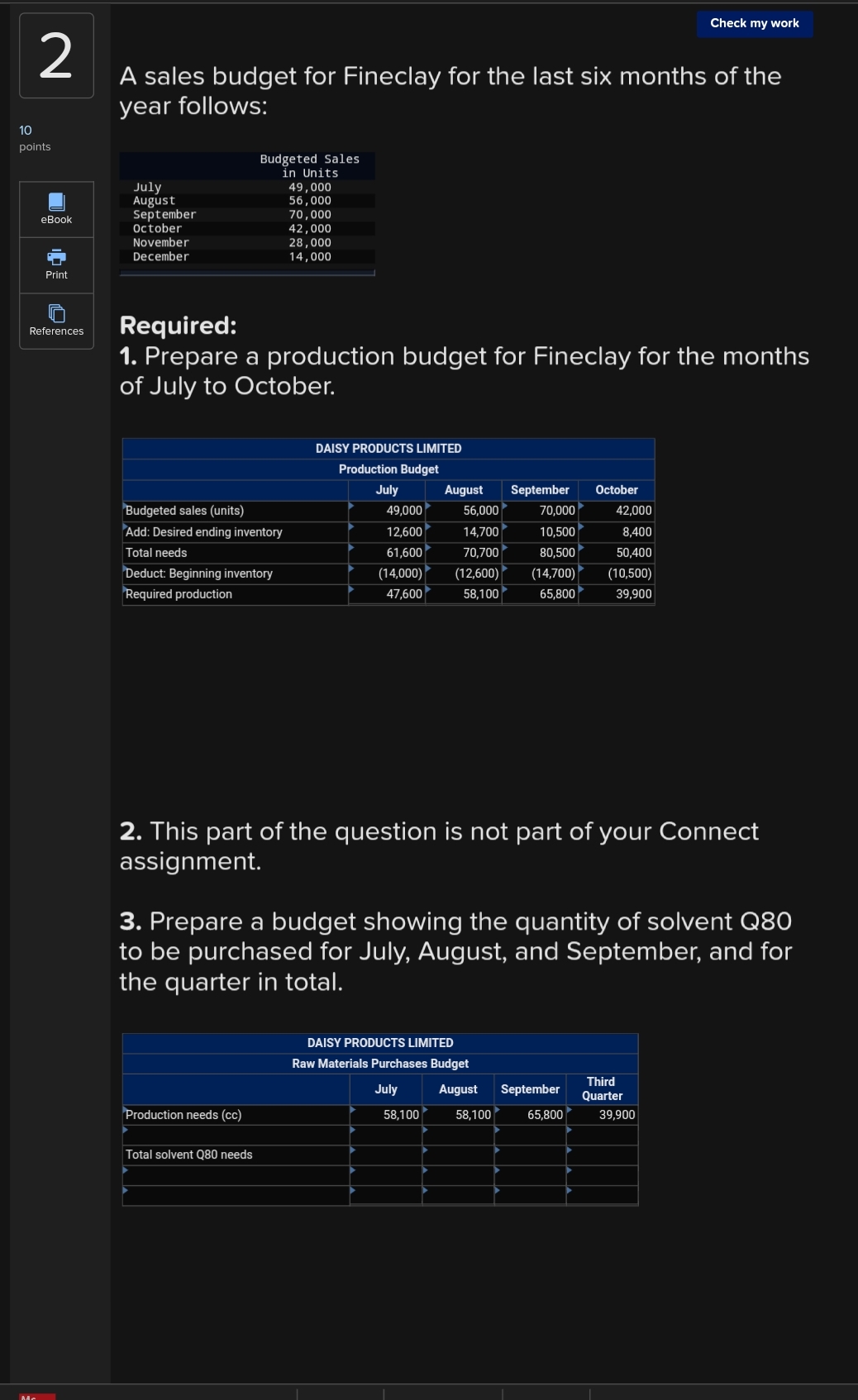Click September desired ending inventory 10,500
The width and height of the screenshot is (858, 1400).
click(540, 532)
